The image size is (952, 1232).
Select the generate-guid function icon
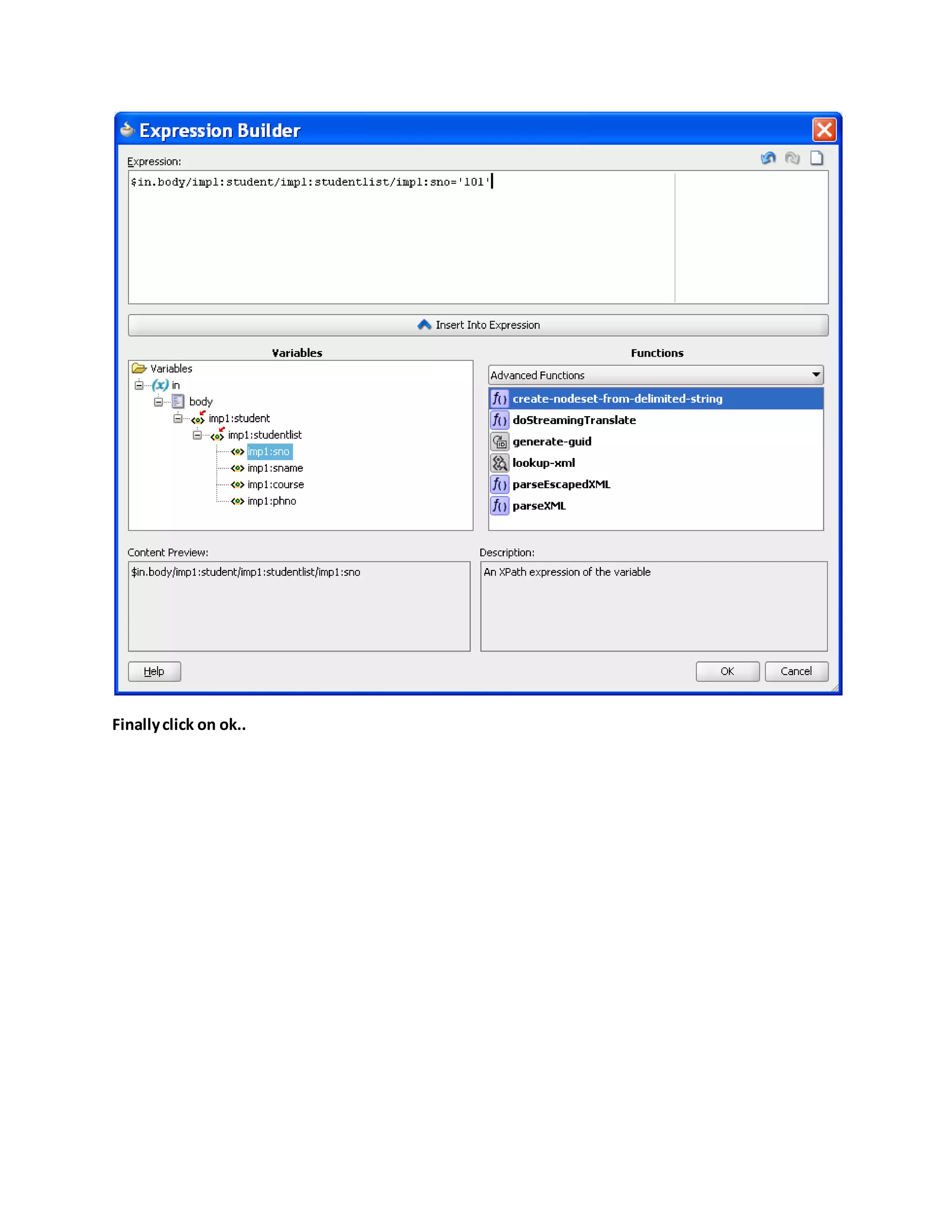499,442
